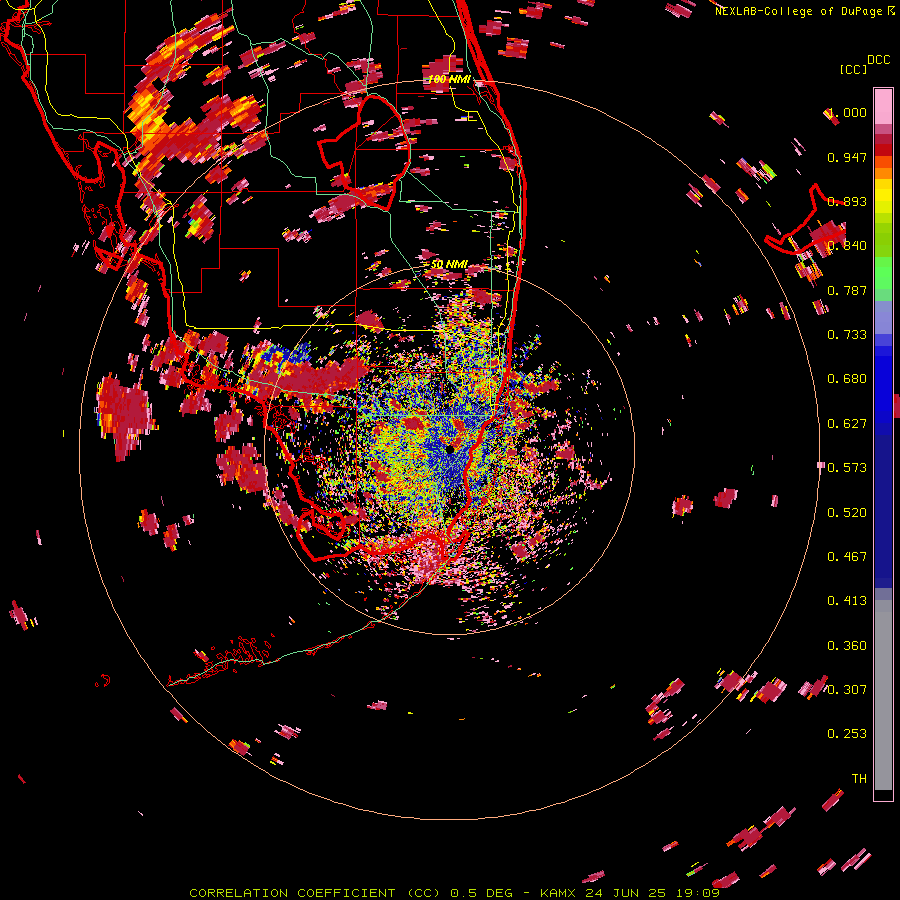
Task: Select the 0.680 legend value
Action: (847, 379)
